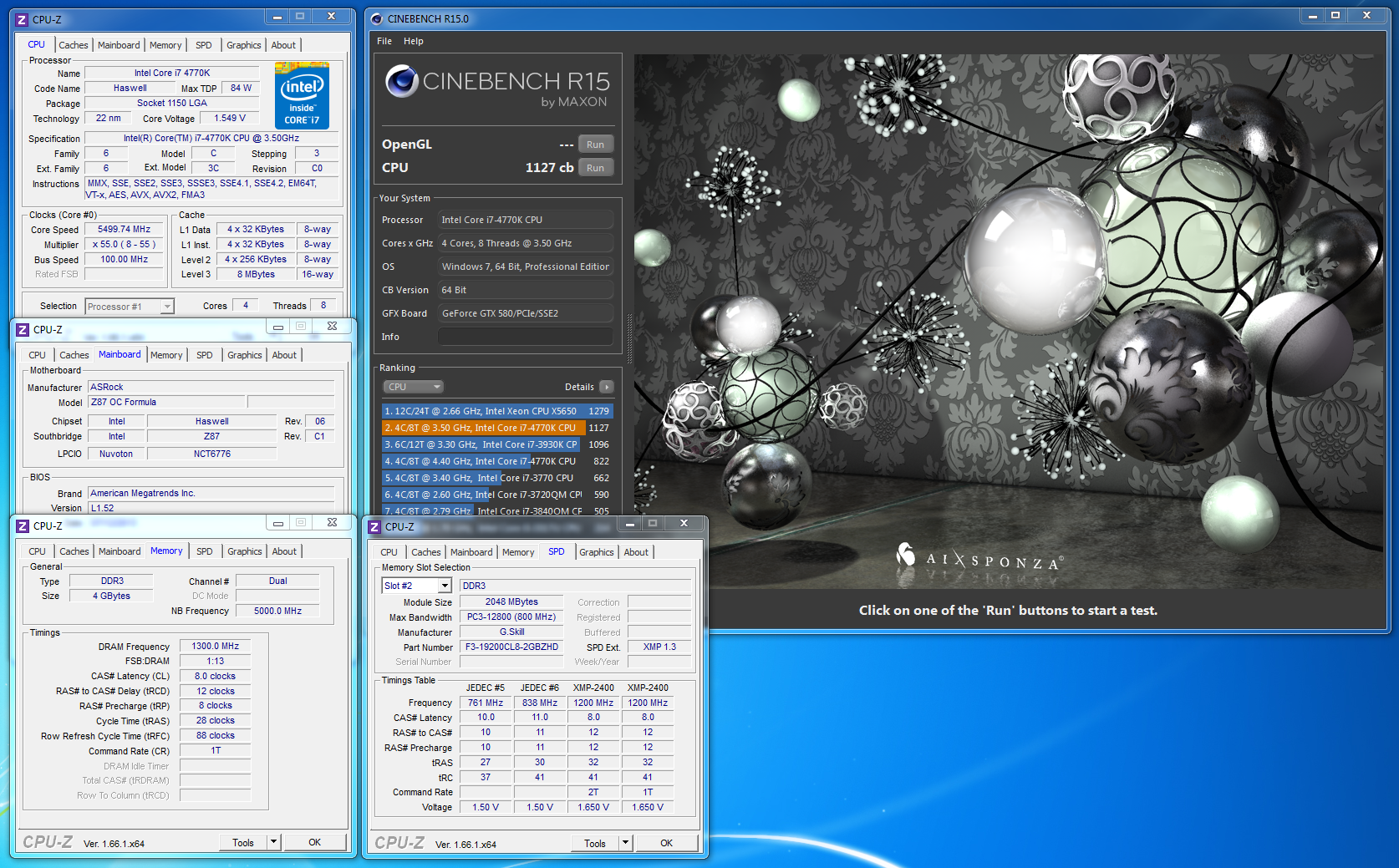Open the ranking Details arrow button

[x=607, y=387]
